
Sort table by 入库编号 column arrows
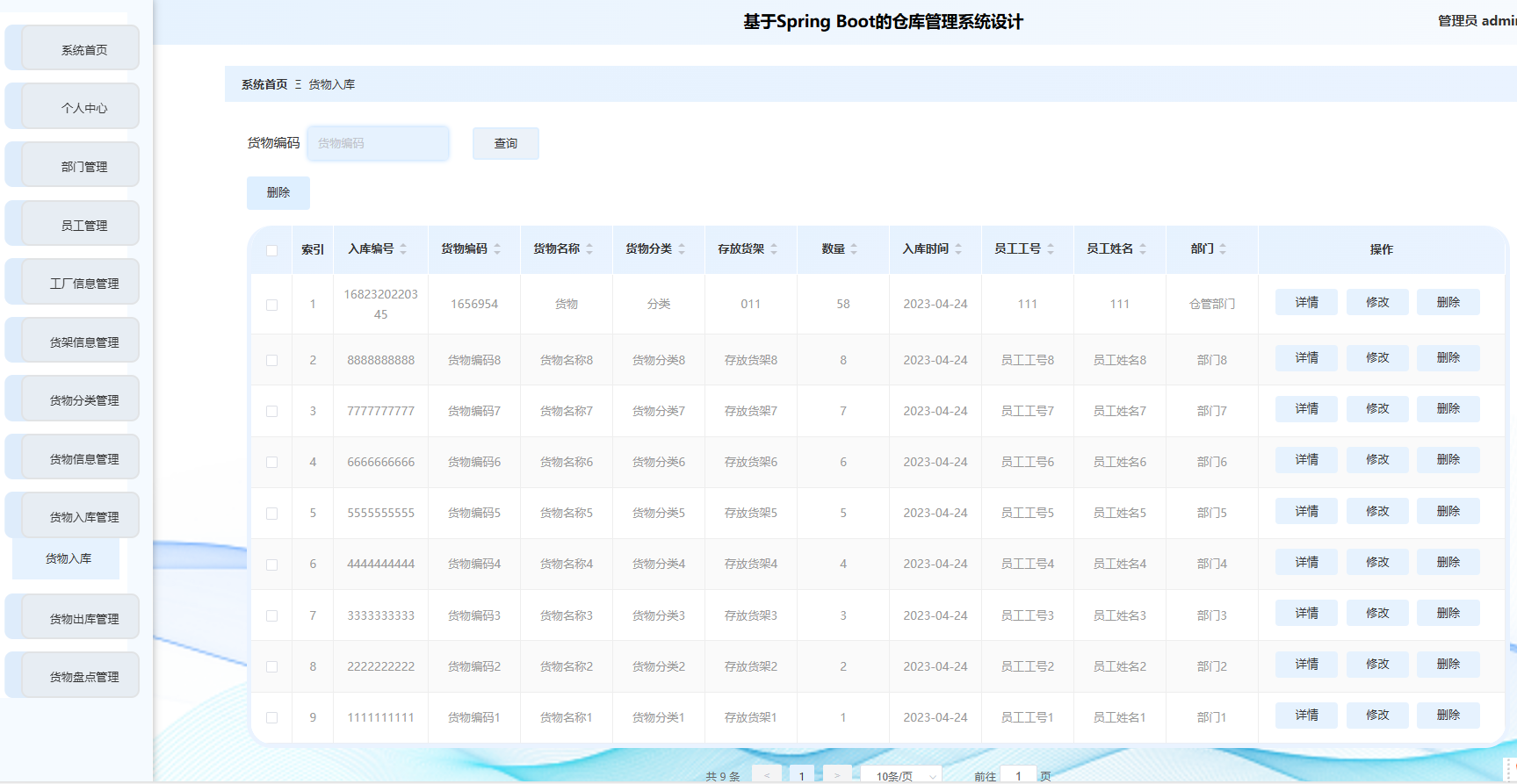403,249
